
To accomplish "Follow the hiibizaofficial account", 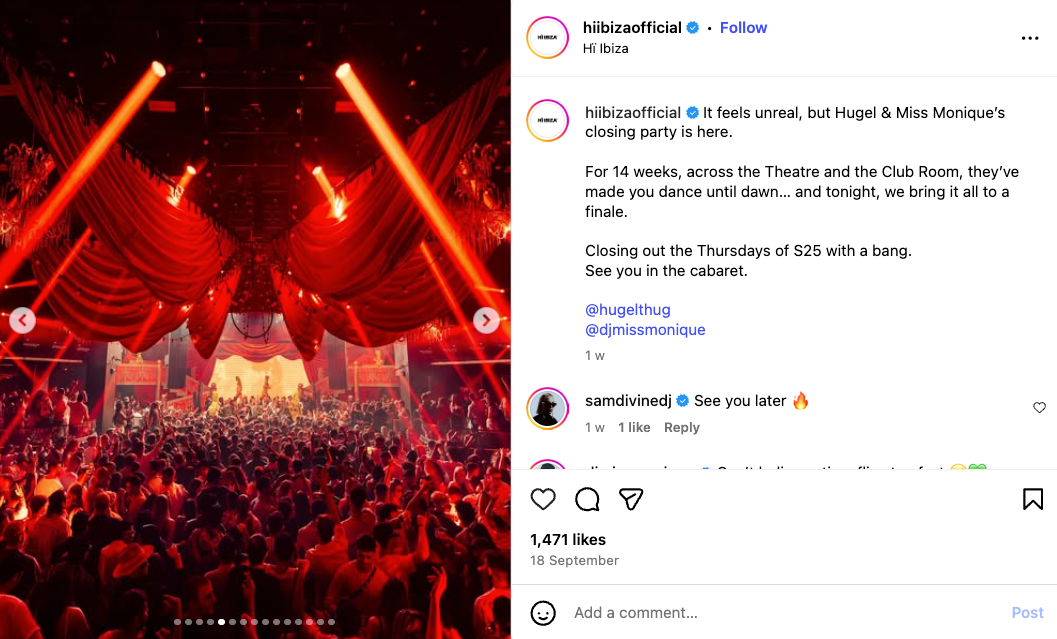I will coord(743,28).
